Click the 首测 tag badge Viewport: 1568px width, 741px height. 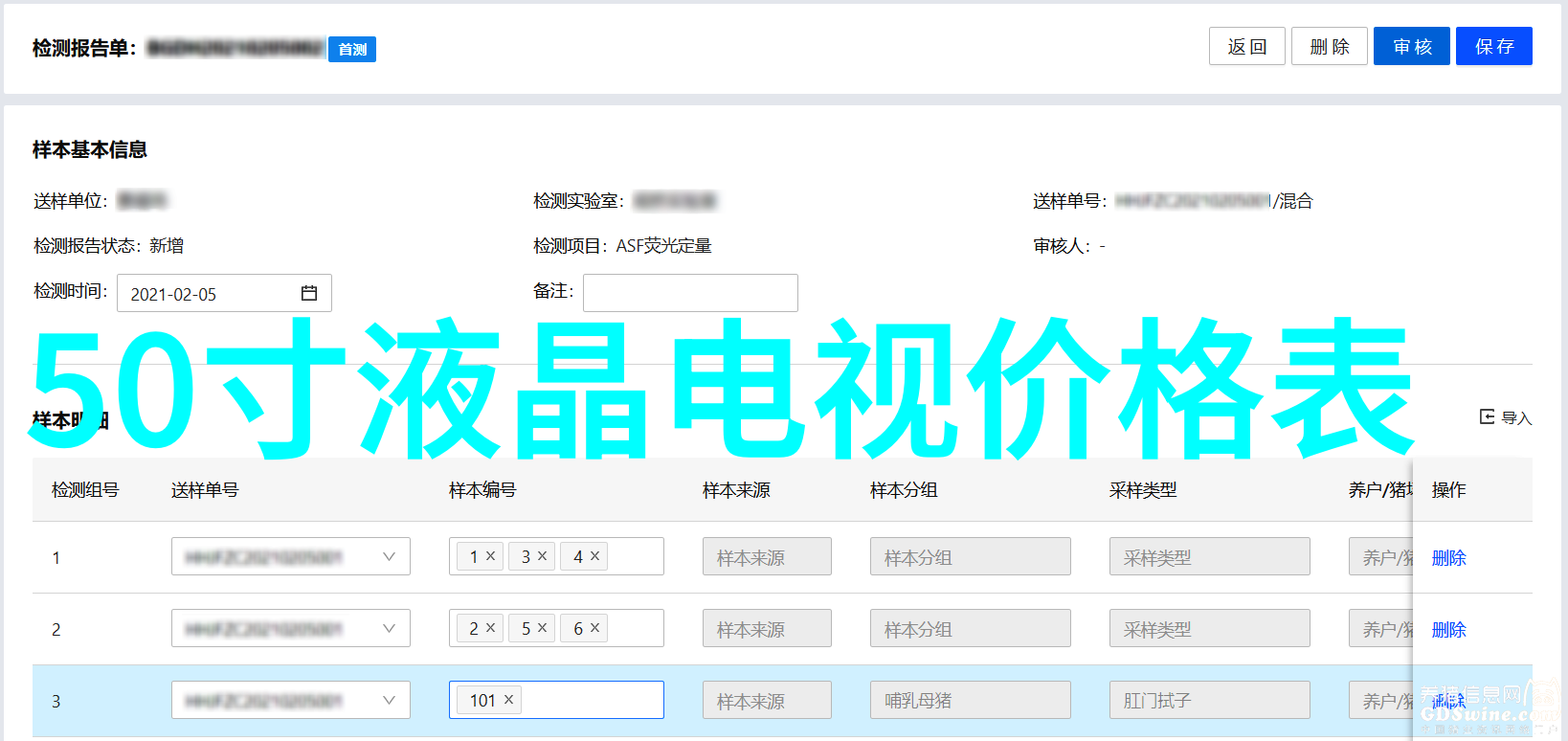tap(352, 49)
